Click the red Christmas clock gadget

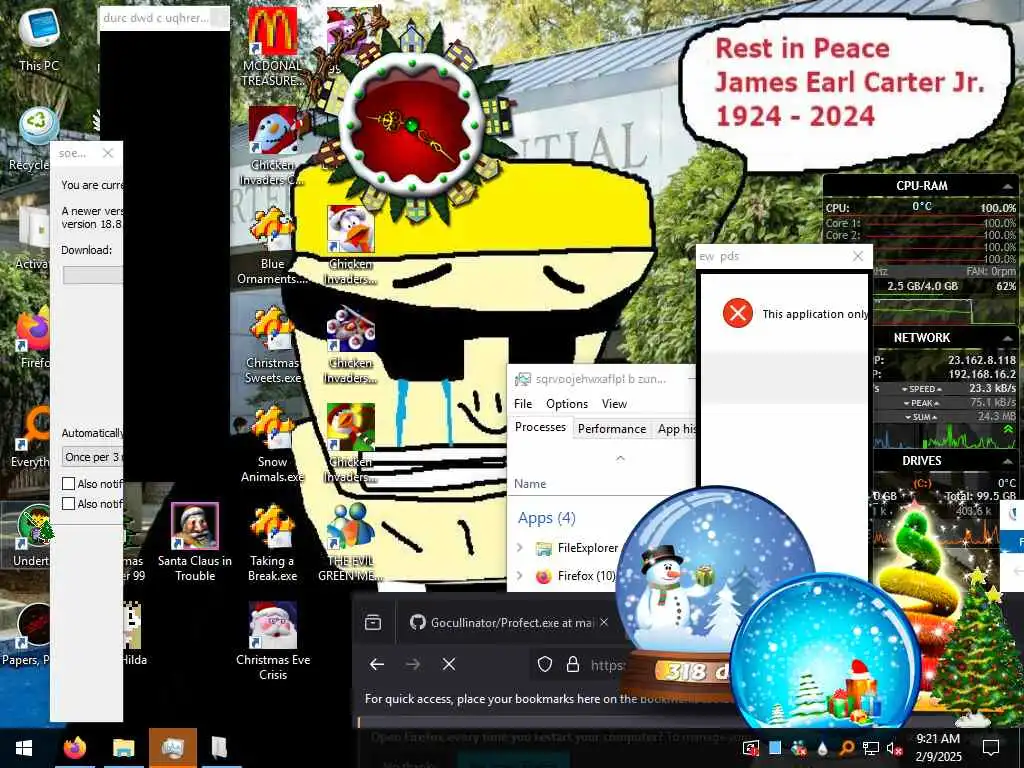(413, 124)
